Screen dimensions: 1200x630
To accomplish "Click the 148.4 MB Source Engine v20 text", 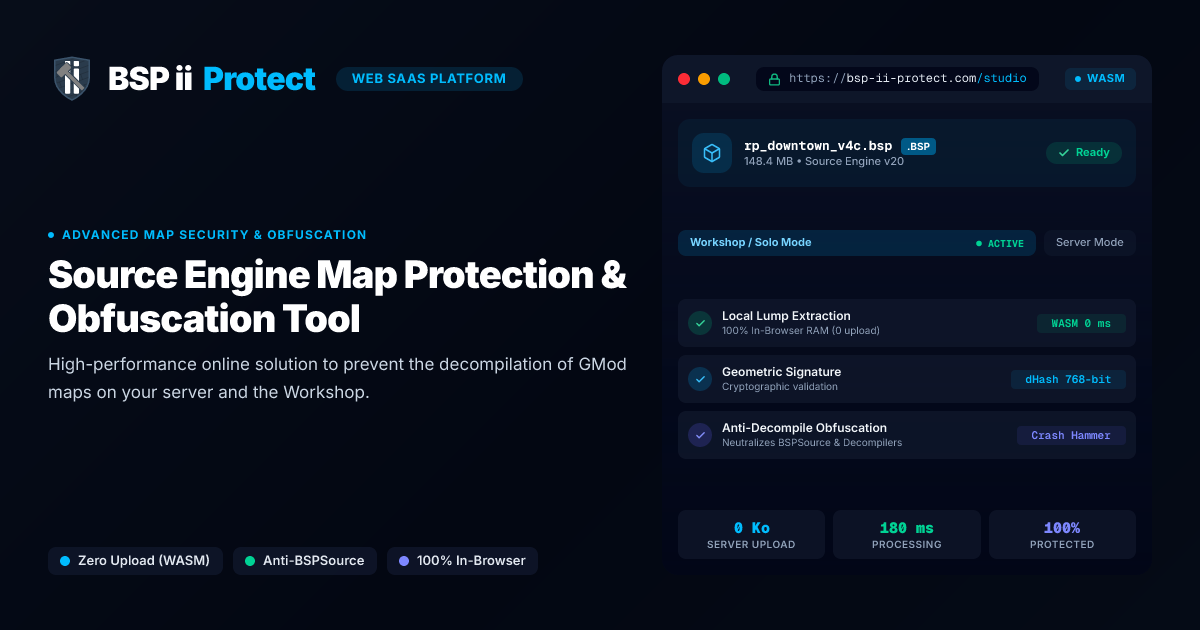I will tap(824, 161).
